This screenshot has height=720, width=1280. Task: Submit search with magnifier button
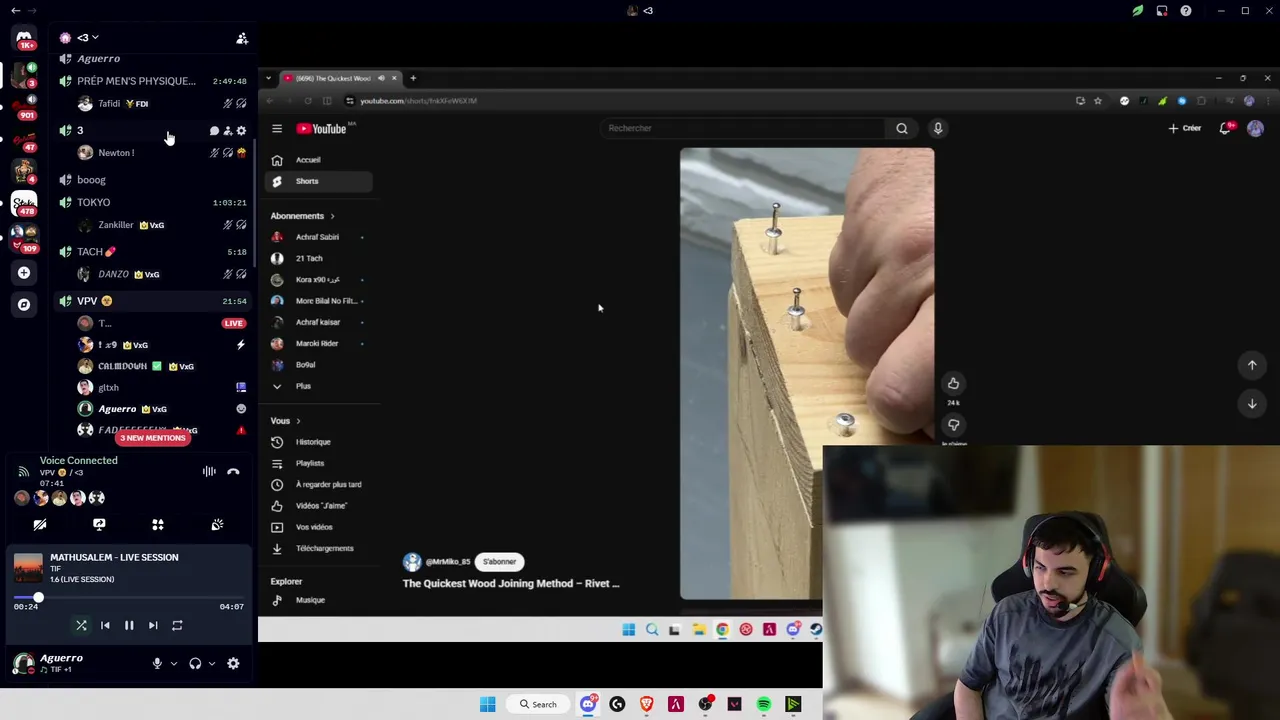pyautogui.click(x=902, y=128)
